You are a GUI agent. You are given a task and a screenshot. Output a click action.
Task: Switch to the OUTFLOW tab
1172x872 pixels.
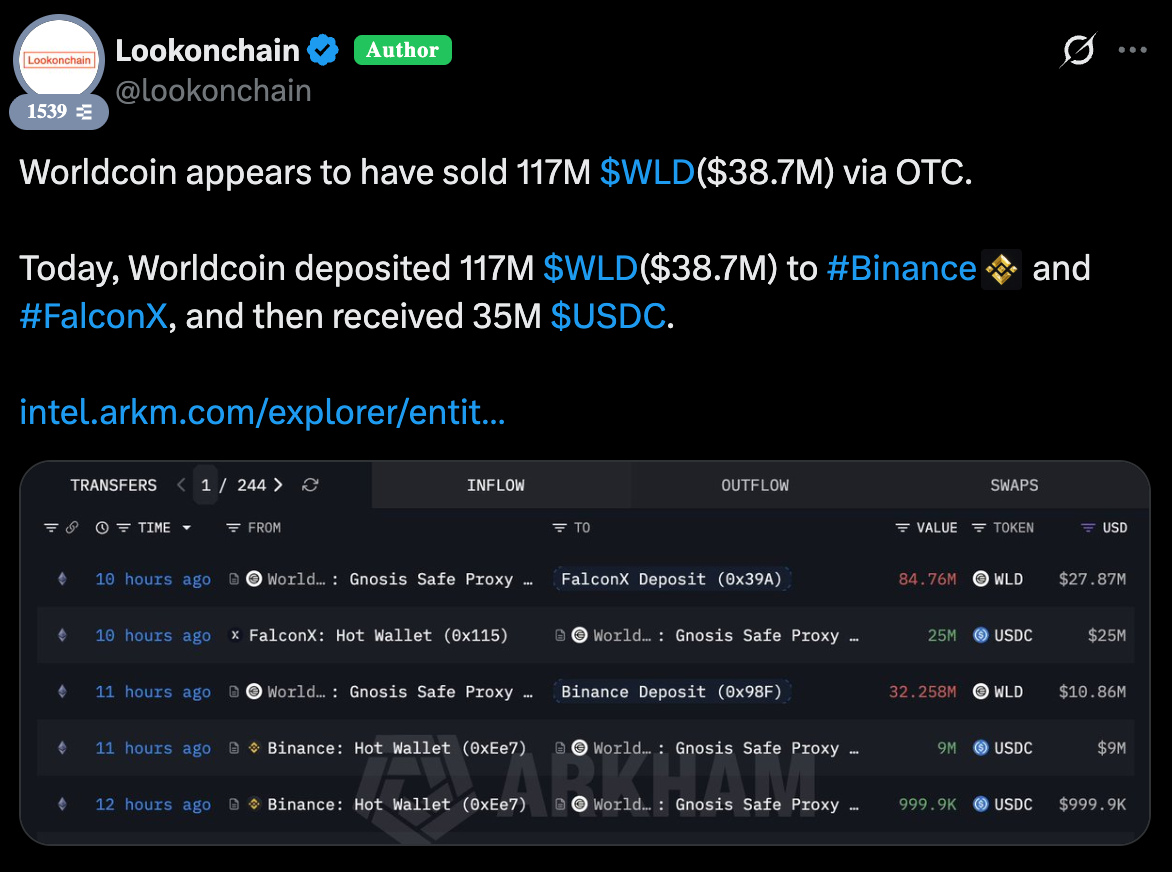pyautogui.click(x=755, y=485)
